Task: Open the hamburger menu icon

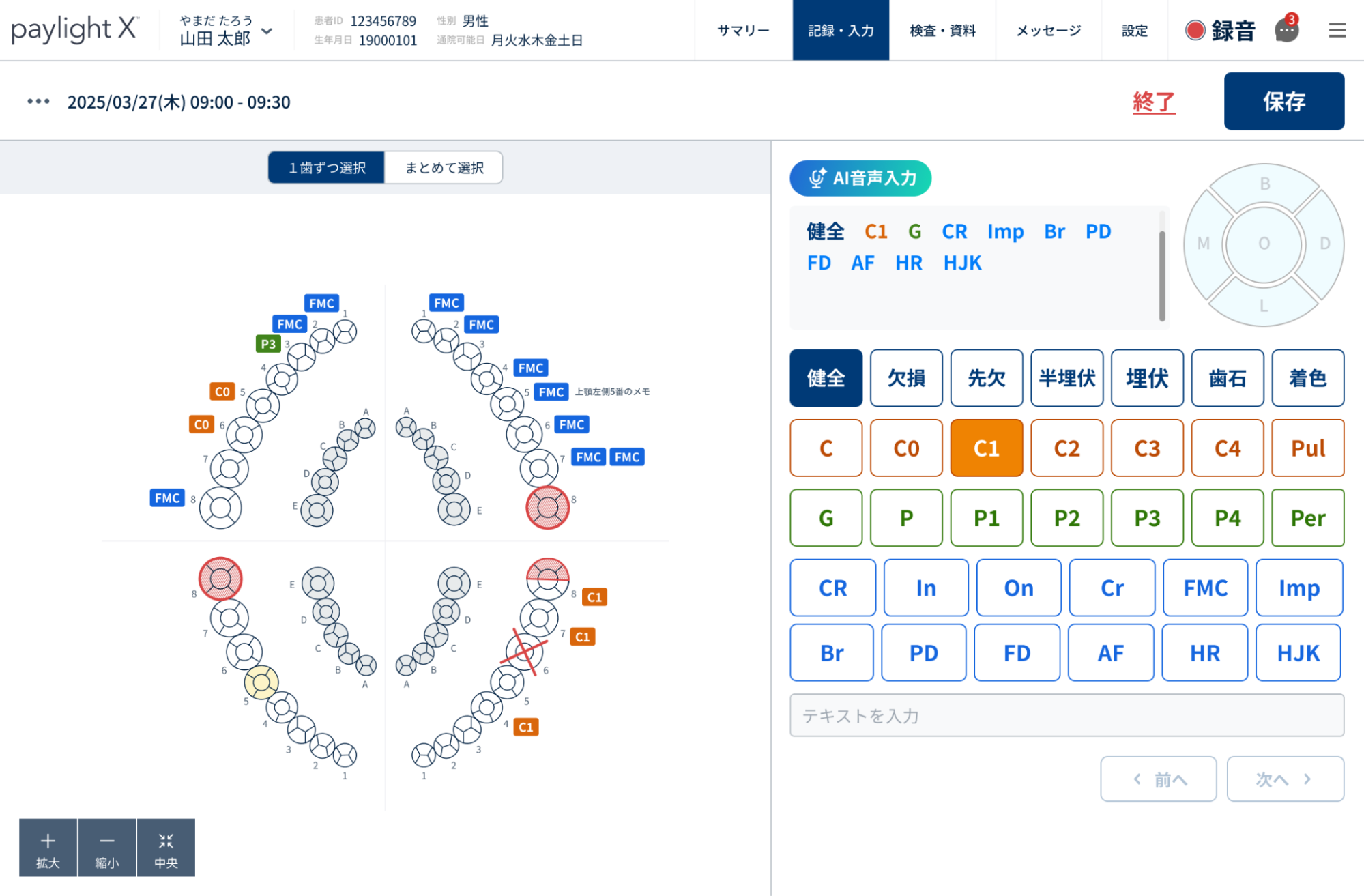Action: pos(1337,30)
